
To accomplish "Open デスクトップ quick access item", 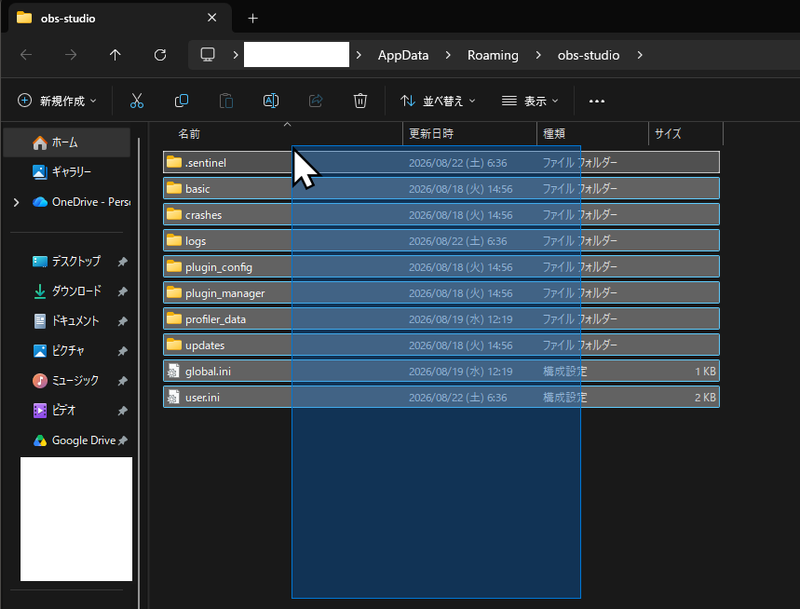I will (x=67, y=262).
